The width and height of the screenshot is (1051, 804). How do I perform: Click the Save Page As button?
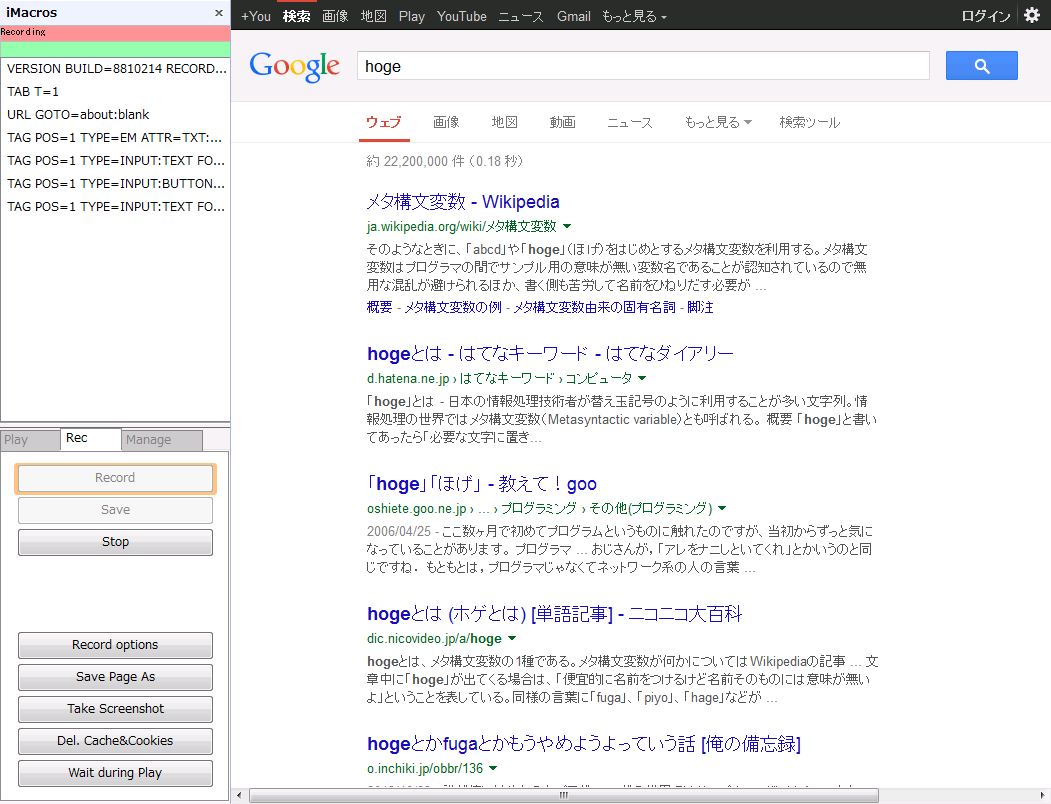[115, 677]
